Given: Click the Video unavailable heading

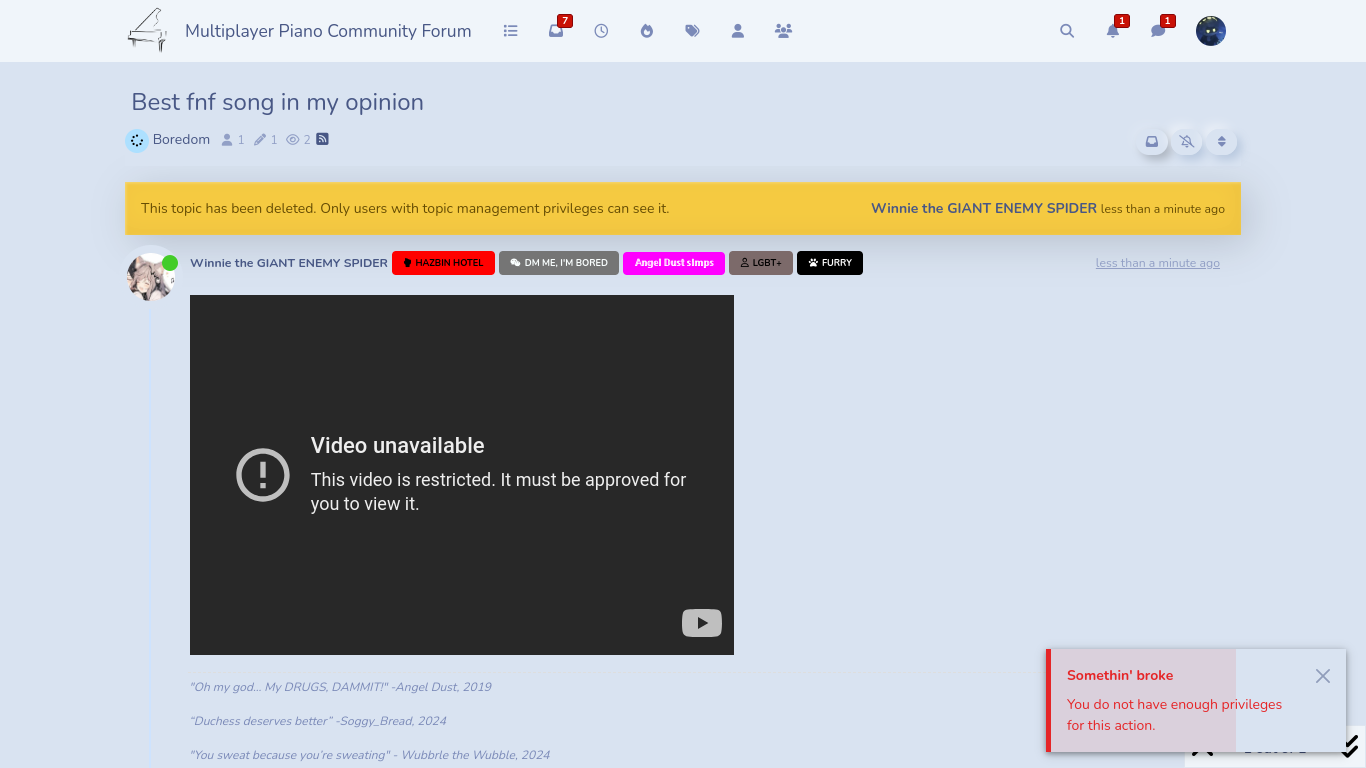Looking at the screenshot, I should [397, 446].
